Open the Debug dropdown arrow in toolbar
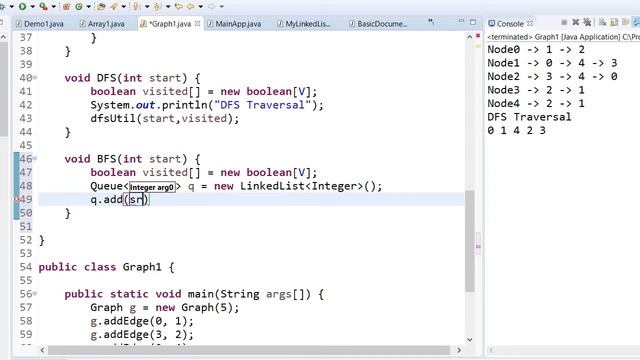Viewport: 640px width, 360px height. point(11,7)
